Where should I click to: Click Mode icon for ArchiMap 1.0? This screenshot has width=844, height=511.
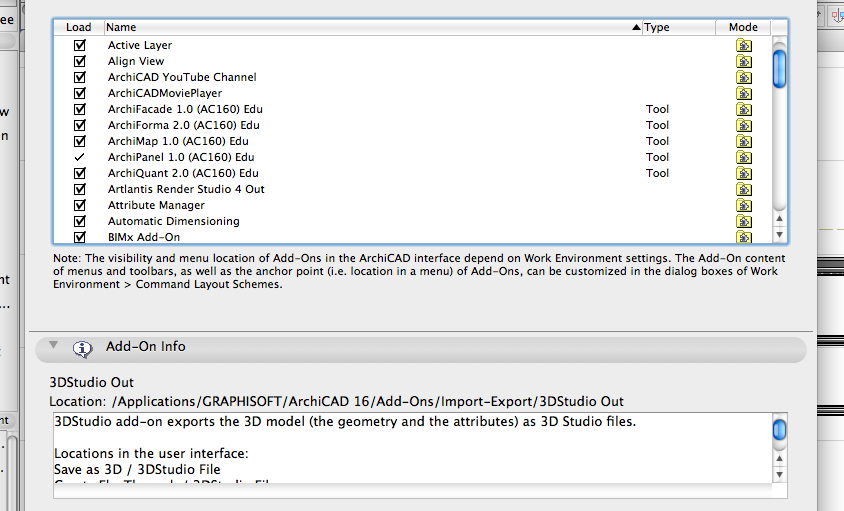click(744, 142)
